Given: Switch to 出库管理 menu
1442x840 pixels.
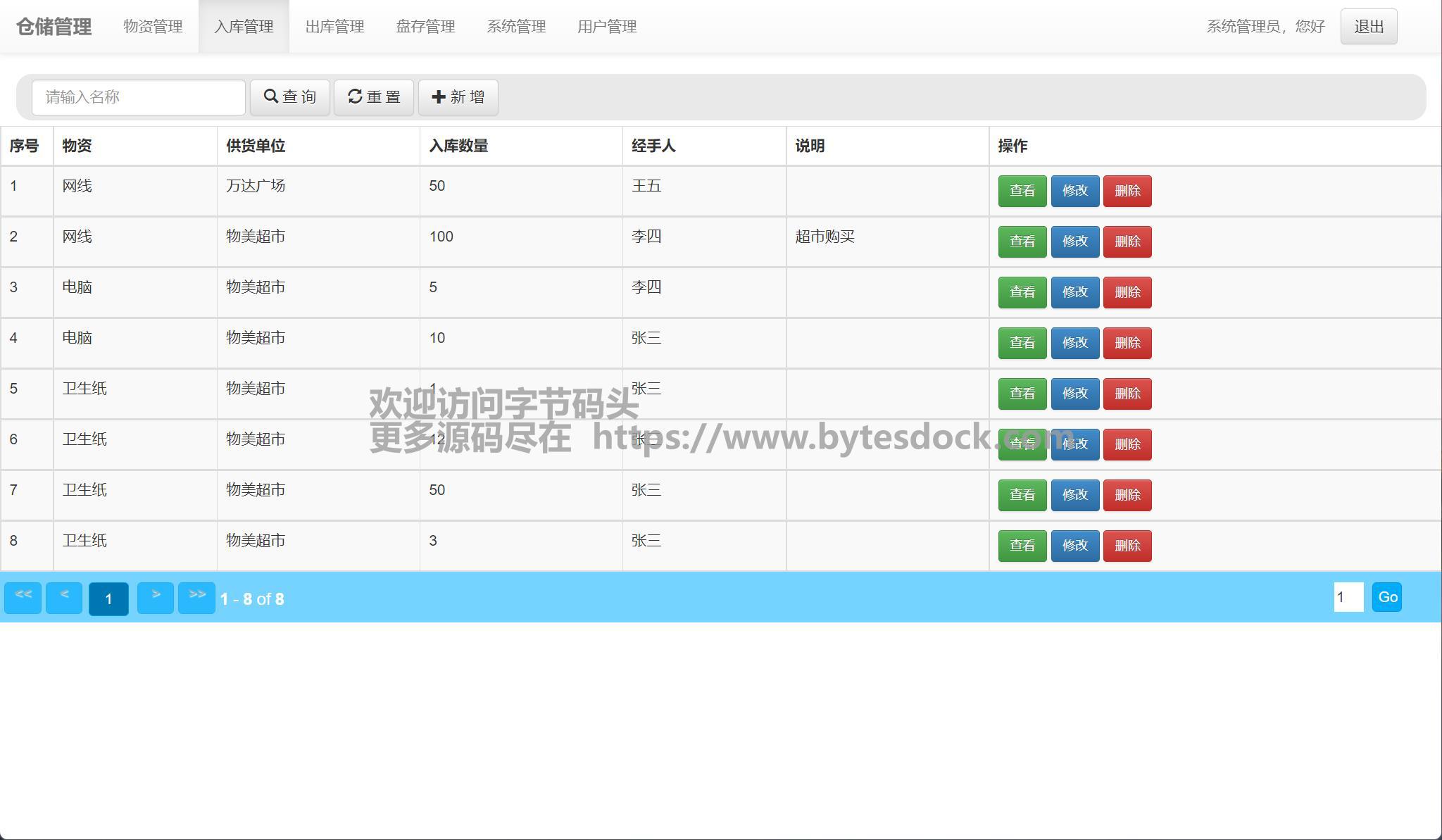Looking at the screenshot, I should point(334,27).
